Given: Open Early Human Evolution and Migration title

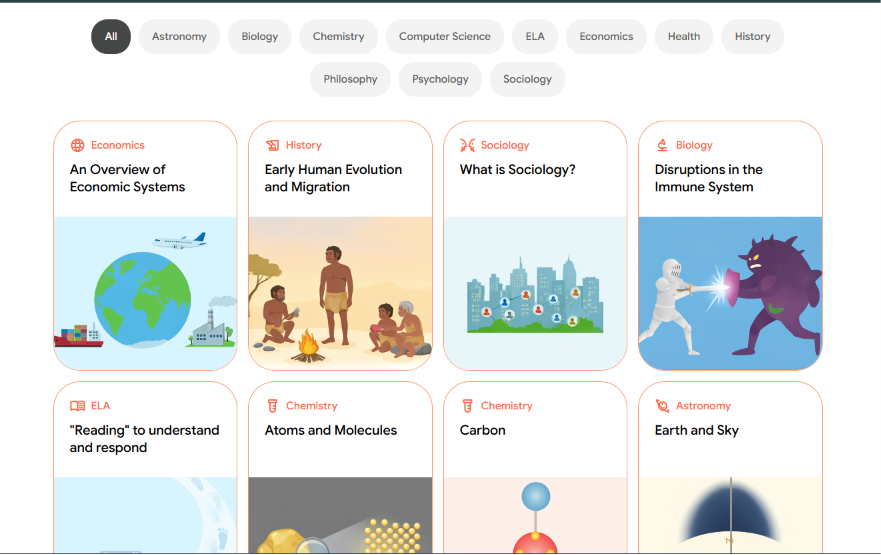Looking at the screenshot, I should pos(333,178).
